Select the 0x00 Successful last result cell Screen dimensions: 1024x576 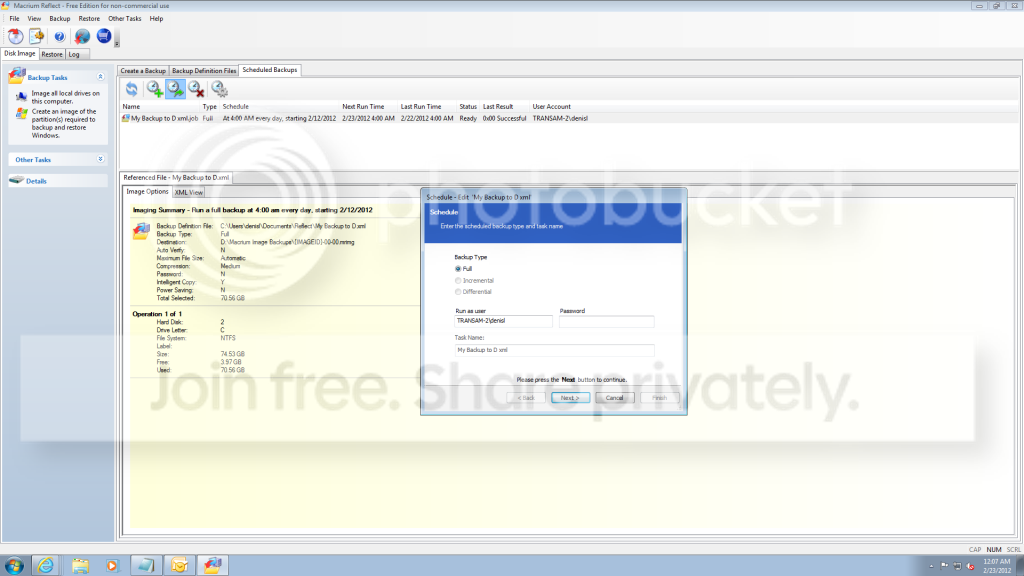(x=505, y=118)
